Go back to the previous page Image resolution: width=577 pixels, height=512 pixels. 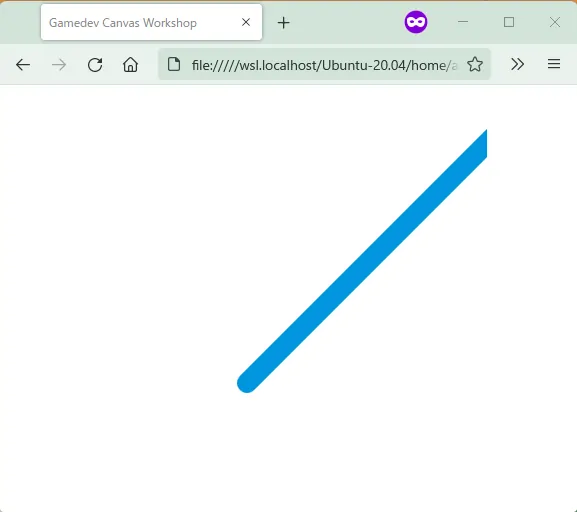tap(23, 65)
